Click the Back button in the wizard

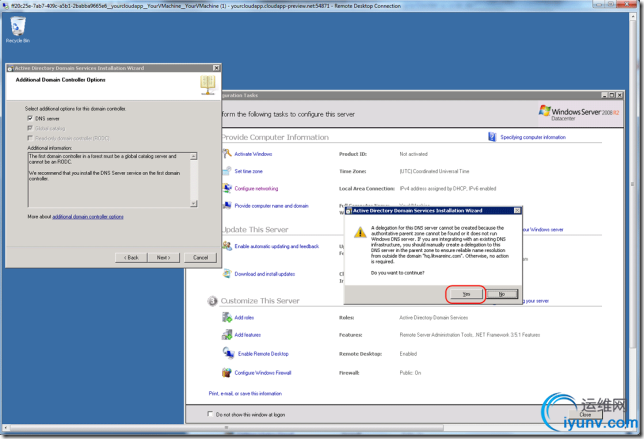point(131,257)
